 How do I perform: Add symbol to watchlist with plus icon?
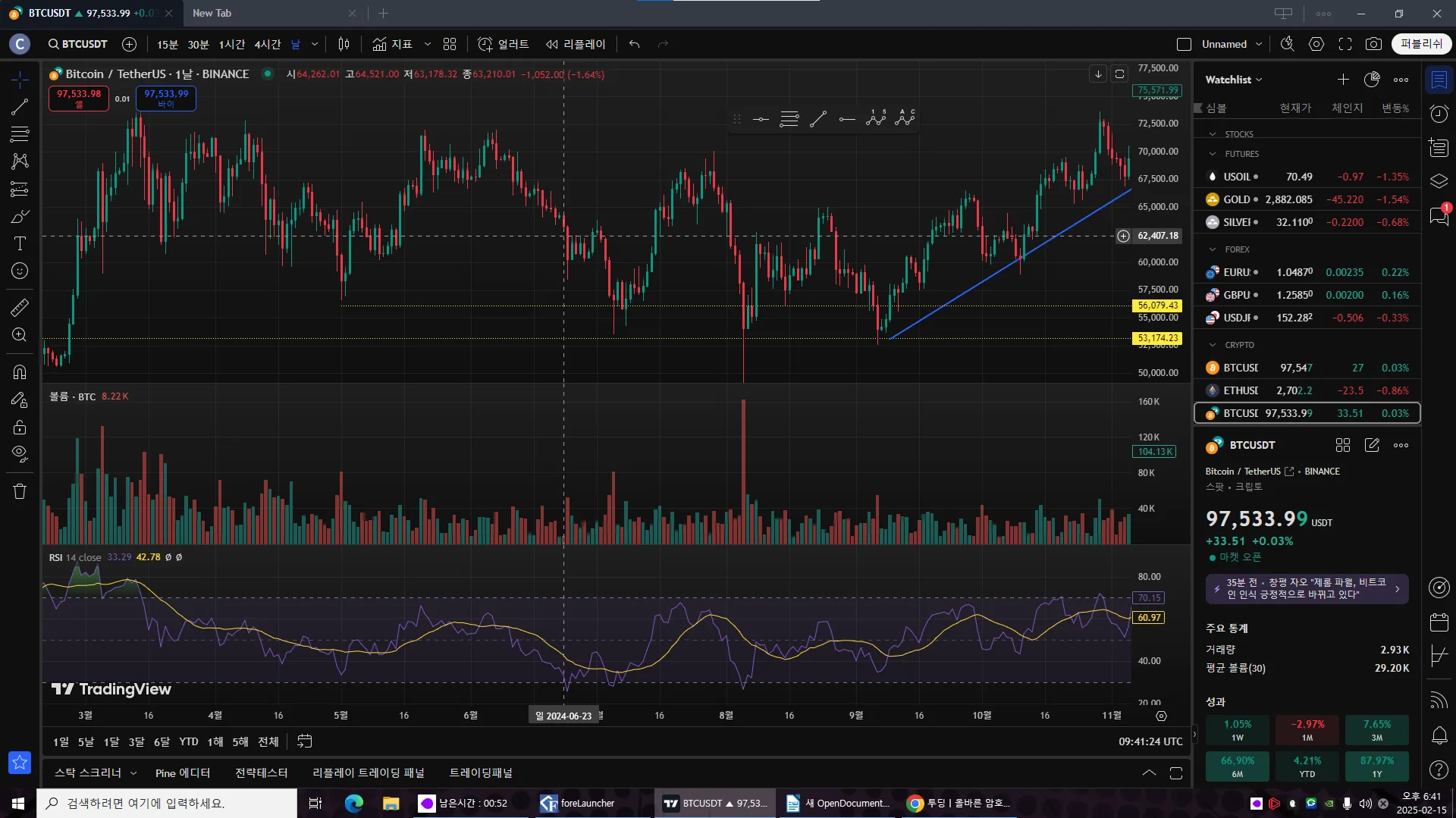tap(1343, 80)
